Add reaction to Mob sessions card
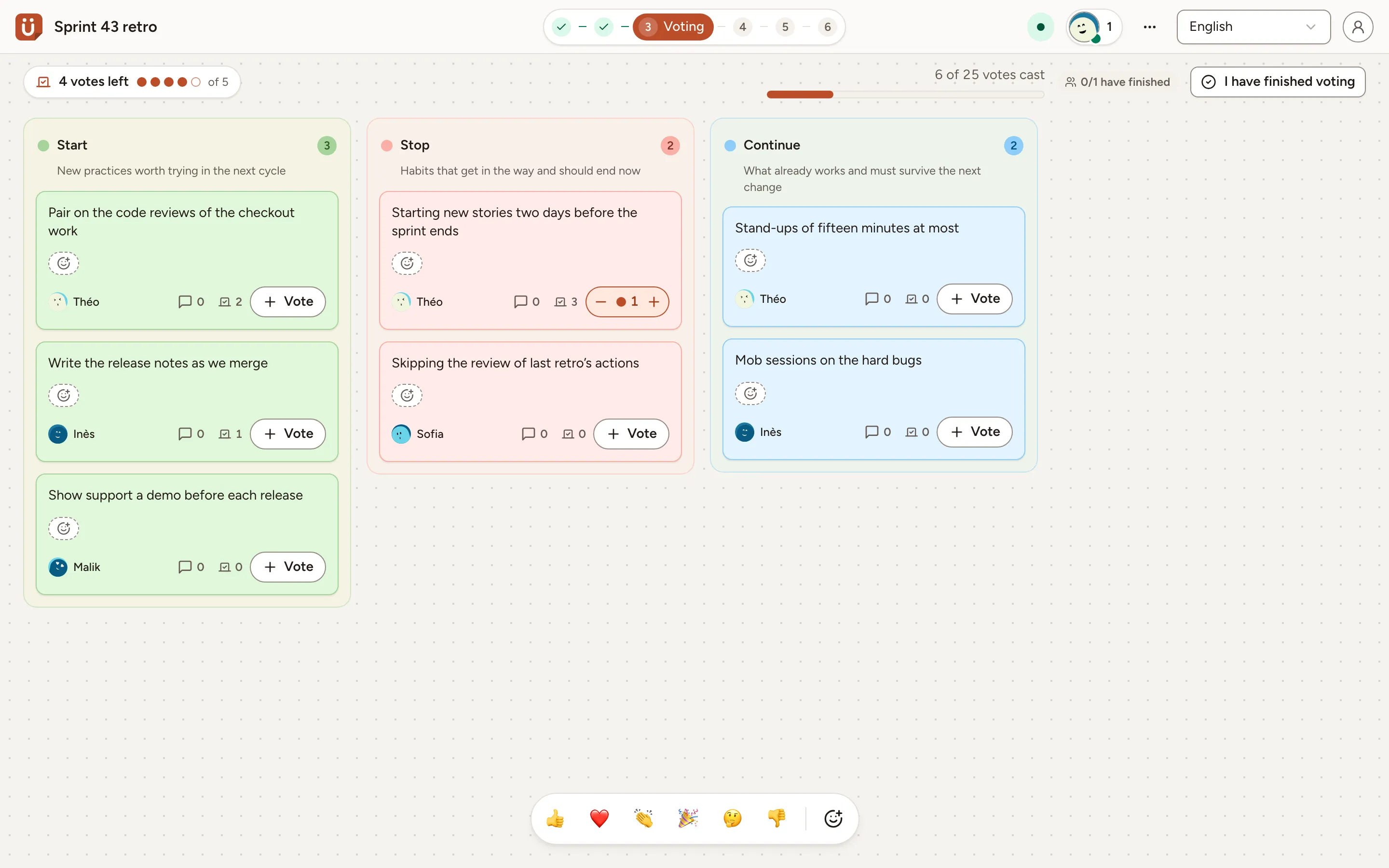 point(750,393)
